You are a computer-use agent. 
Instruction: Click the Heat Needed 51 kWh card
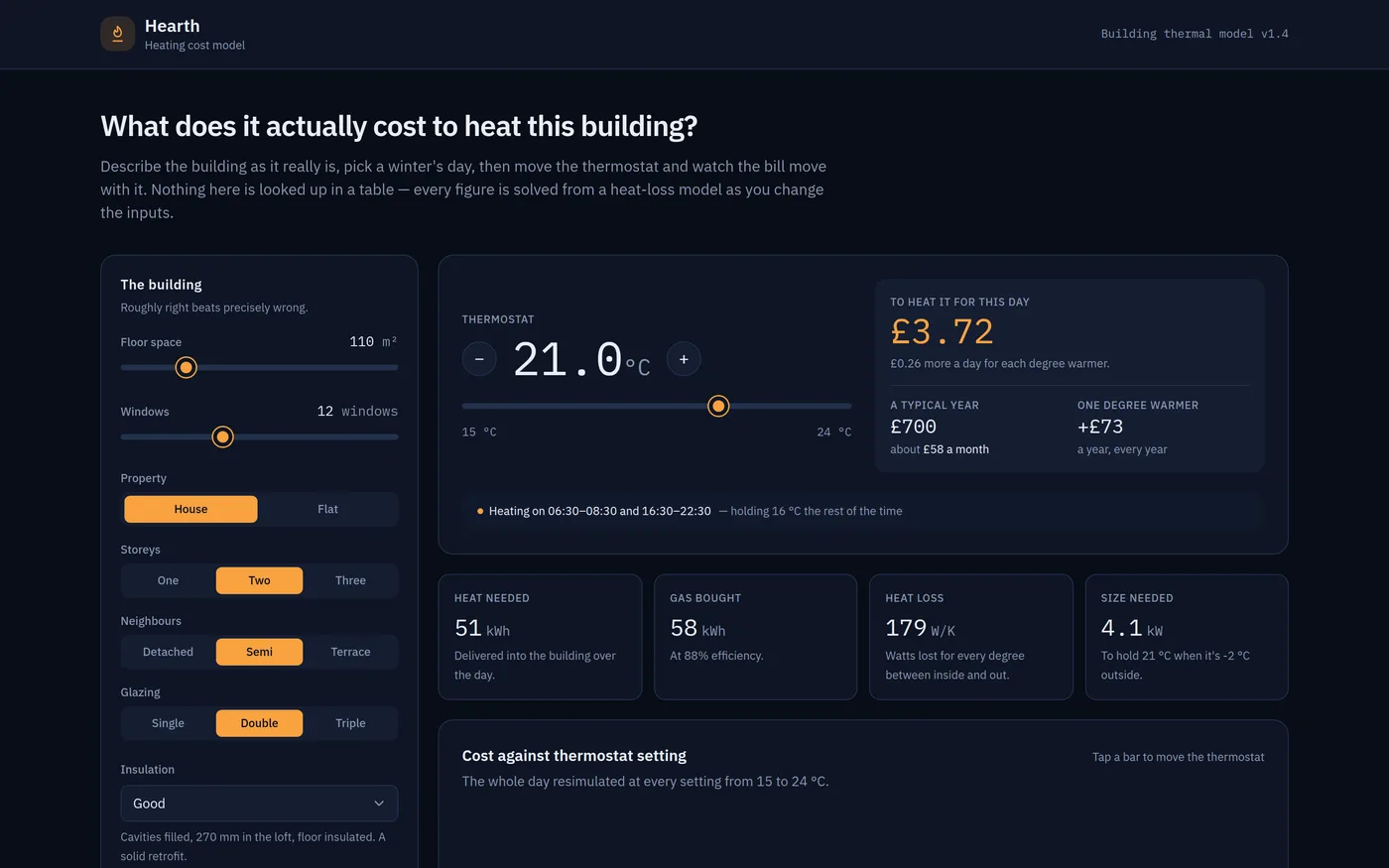(x=540, y=637)
